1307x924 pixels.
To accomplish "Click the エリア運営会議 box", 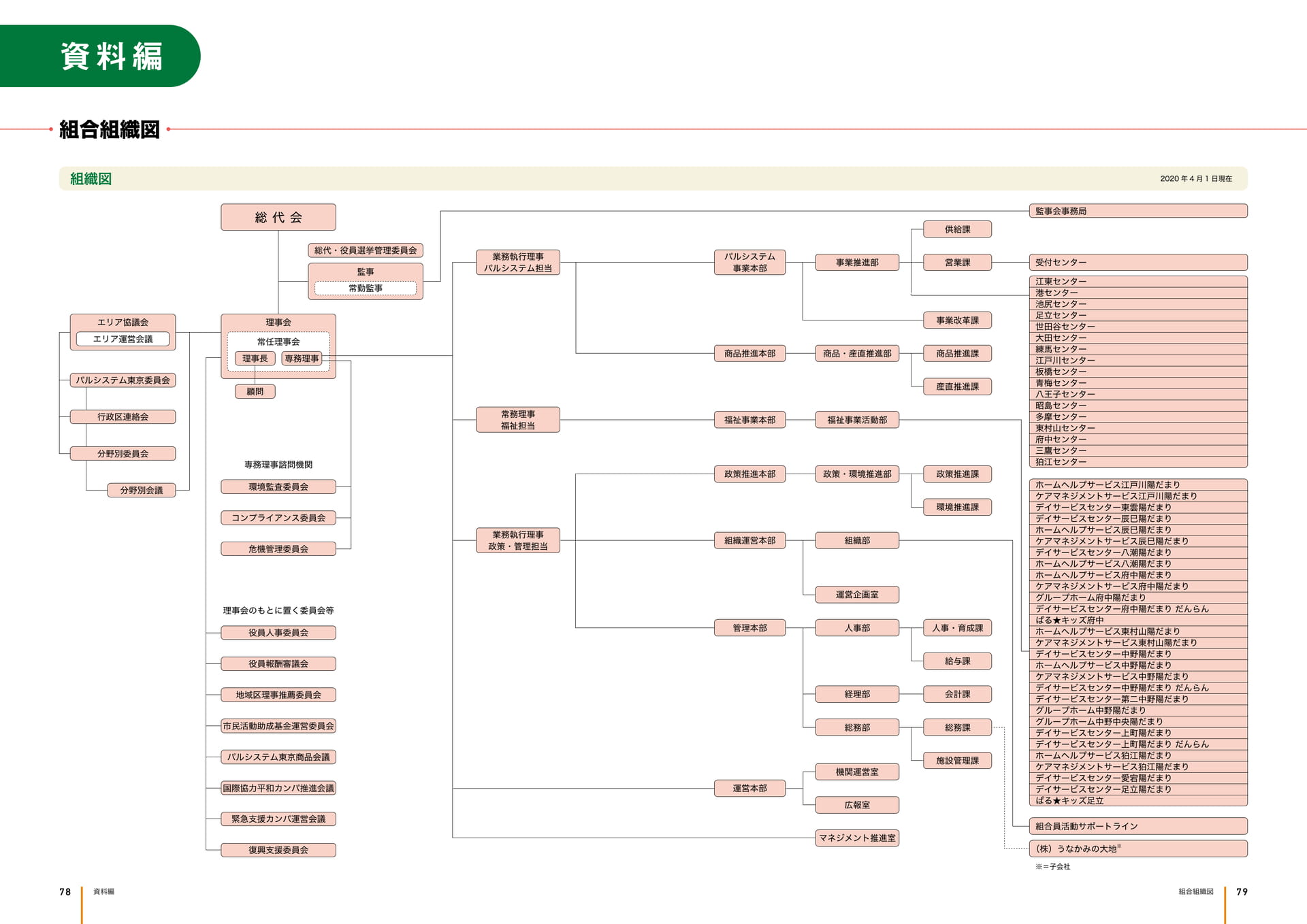I will tap(123, 339).
